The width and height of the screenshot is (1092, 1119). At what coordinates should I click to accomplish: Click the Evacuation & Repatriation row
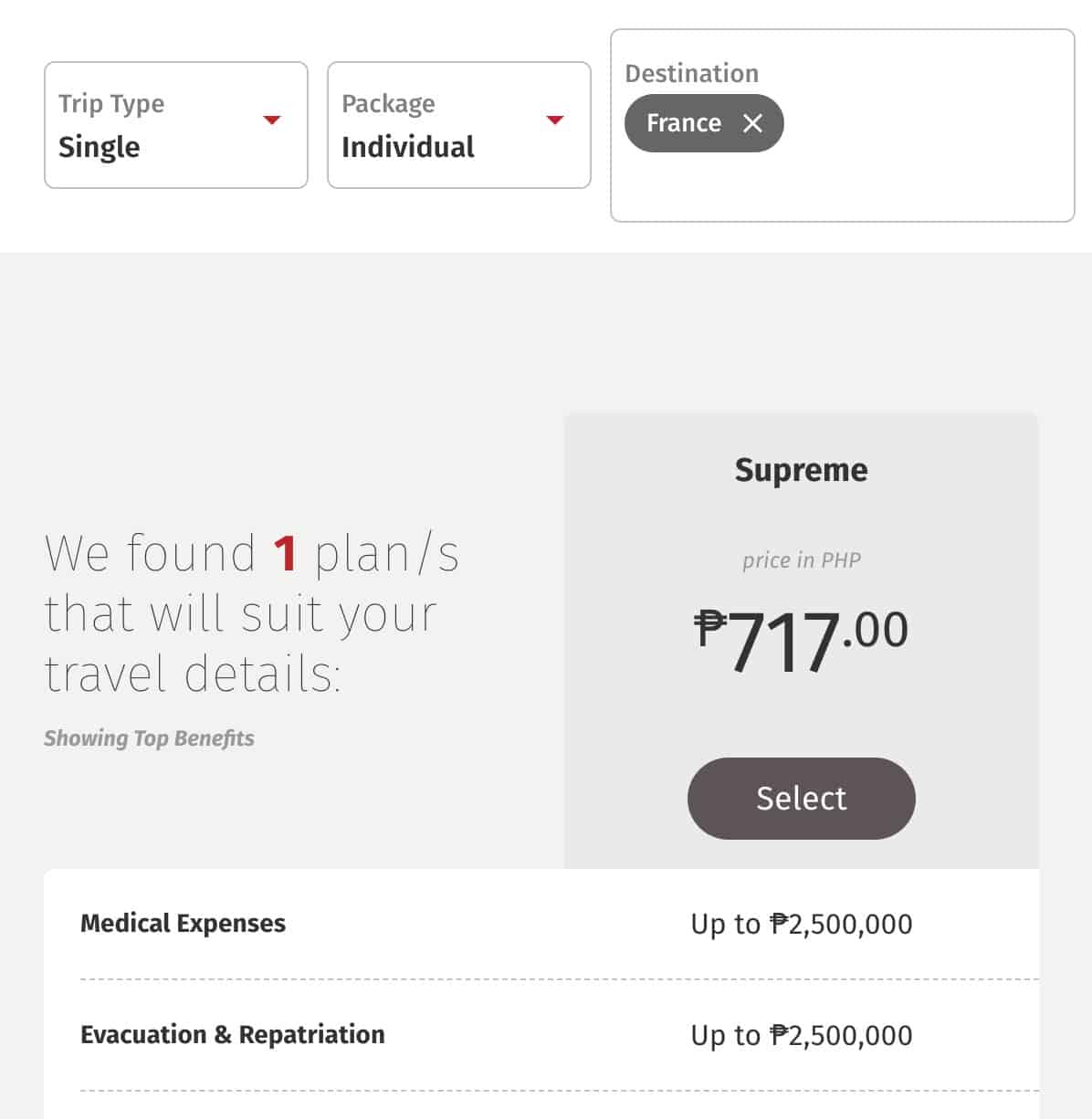[232, 1034]
